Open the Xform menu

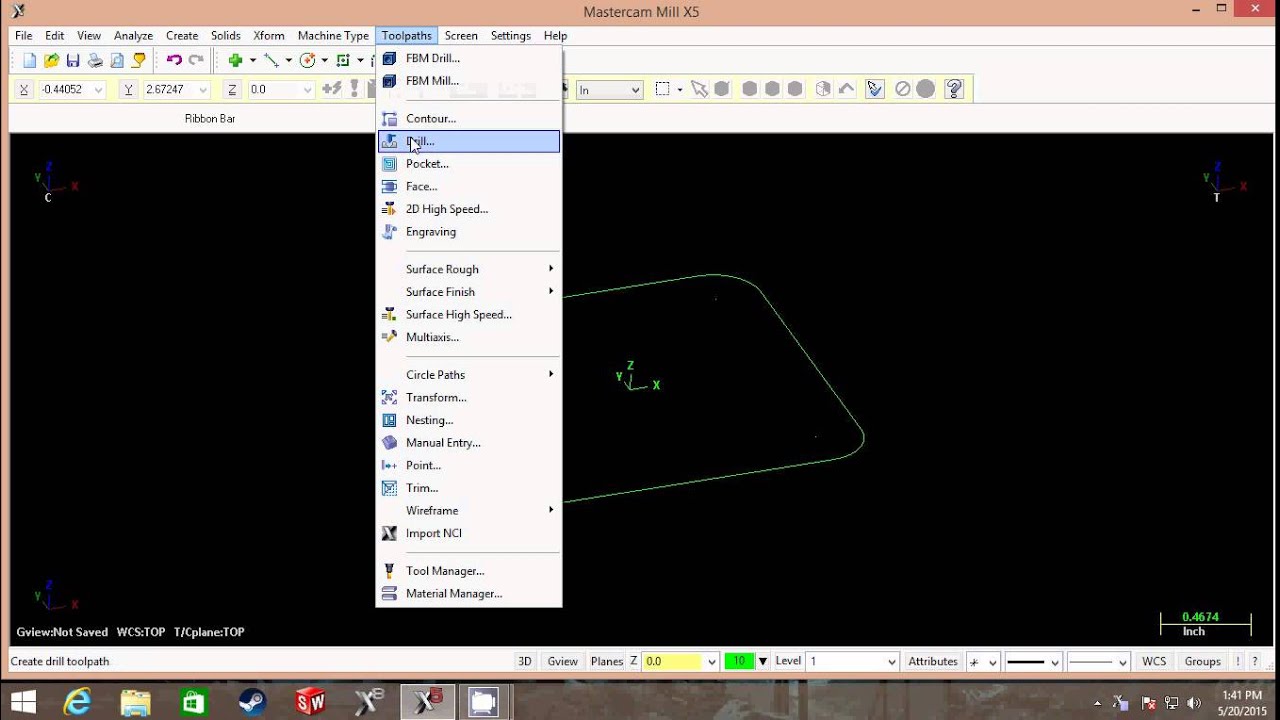268,36
